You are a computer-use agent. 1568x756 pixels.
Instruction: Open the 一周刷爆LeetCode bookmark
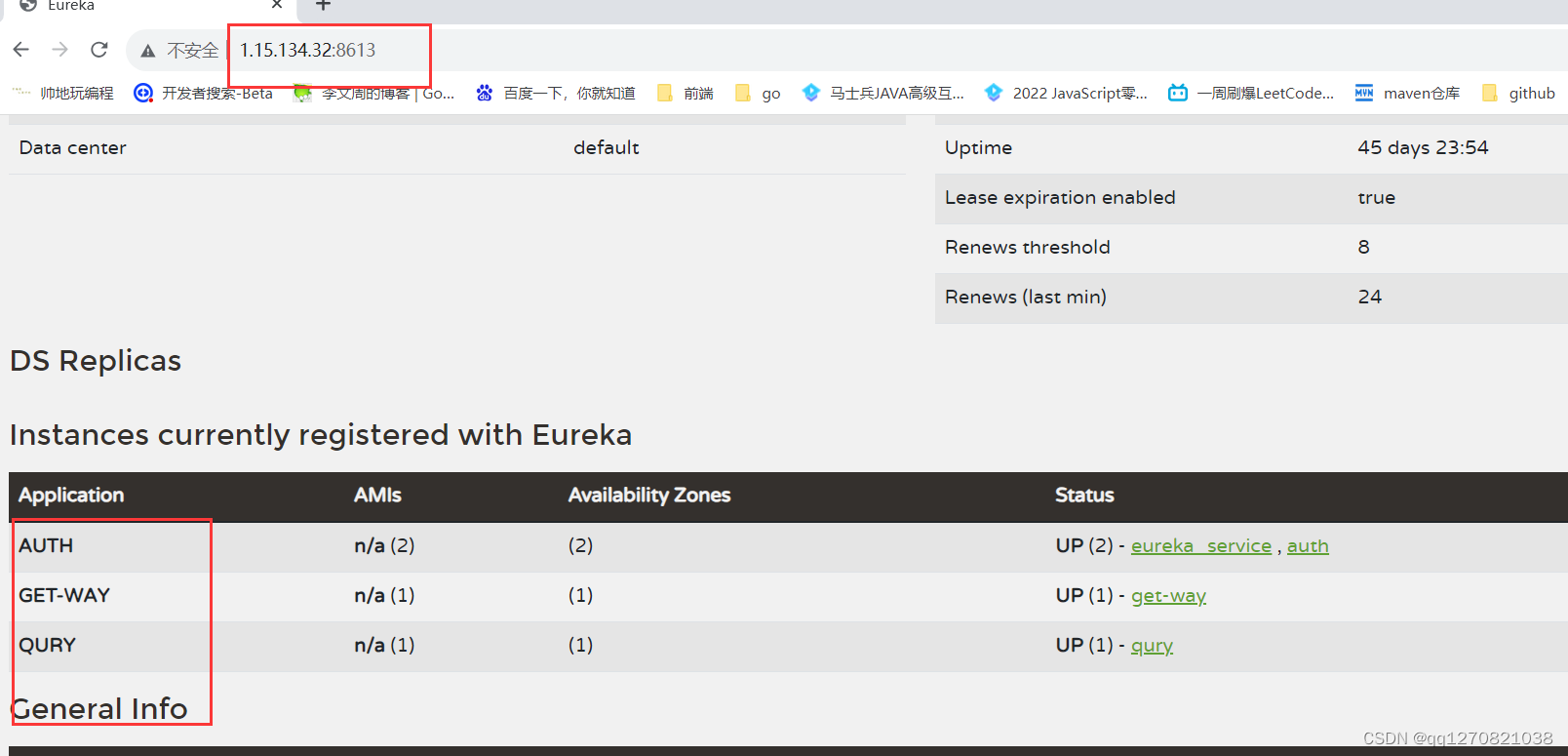click(1251, 94)
